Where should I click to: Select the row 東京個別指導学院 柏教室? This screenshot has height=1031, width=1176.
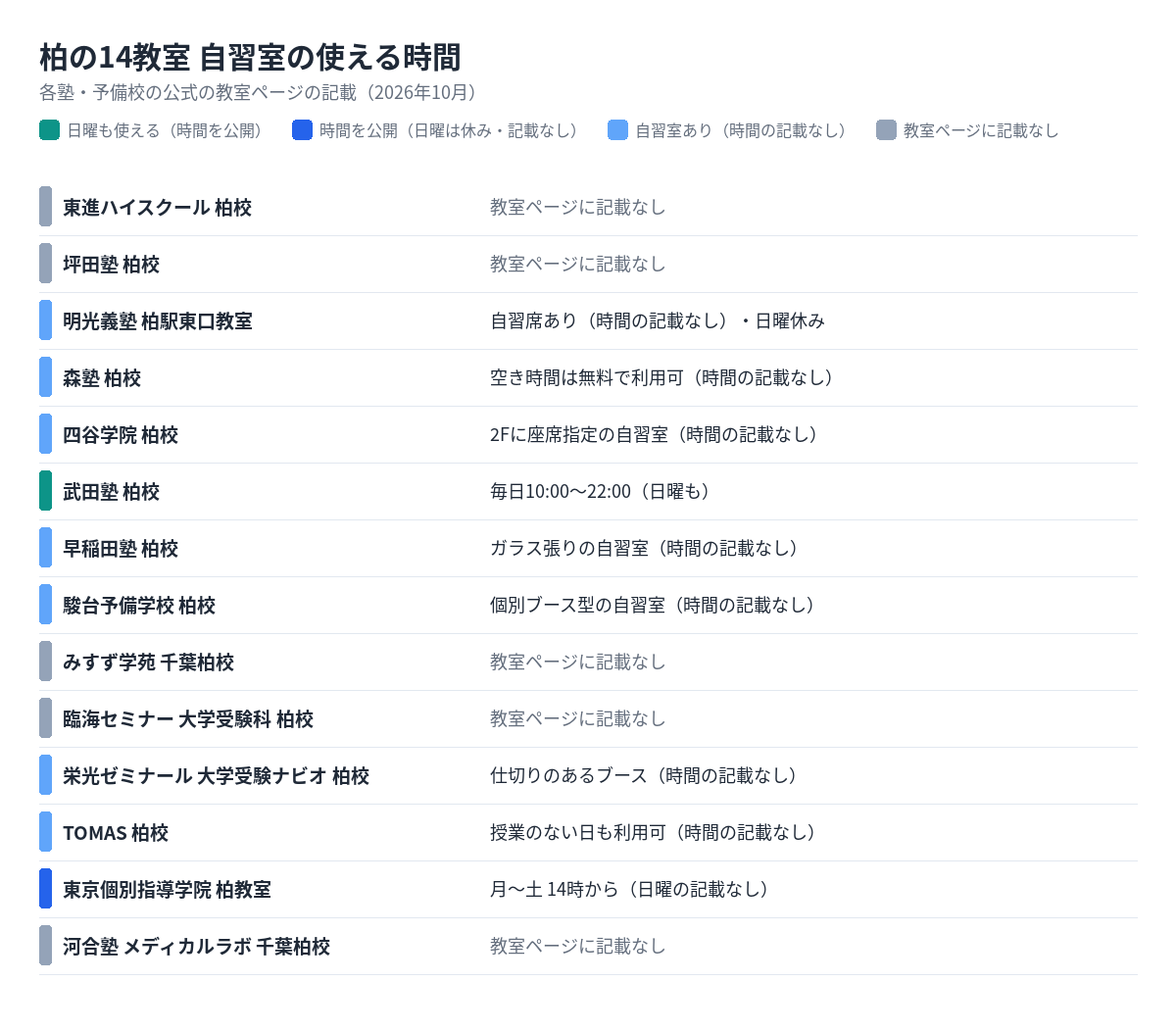pyautogui.click(x=588, y=889)
